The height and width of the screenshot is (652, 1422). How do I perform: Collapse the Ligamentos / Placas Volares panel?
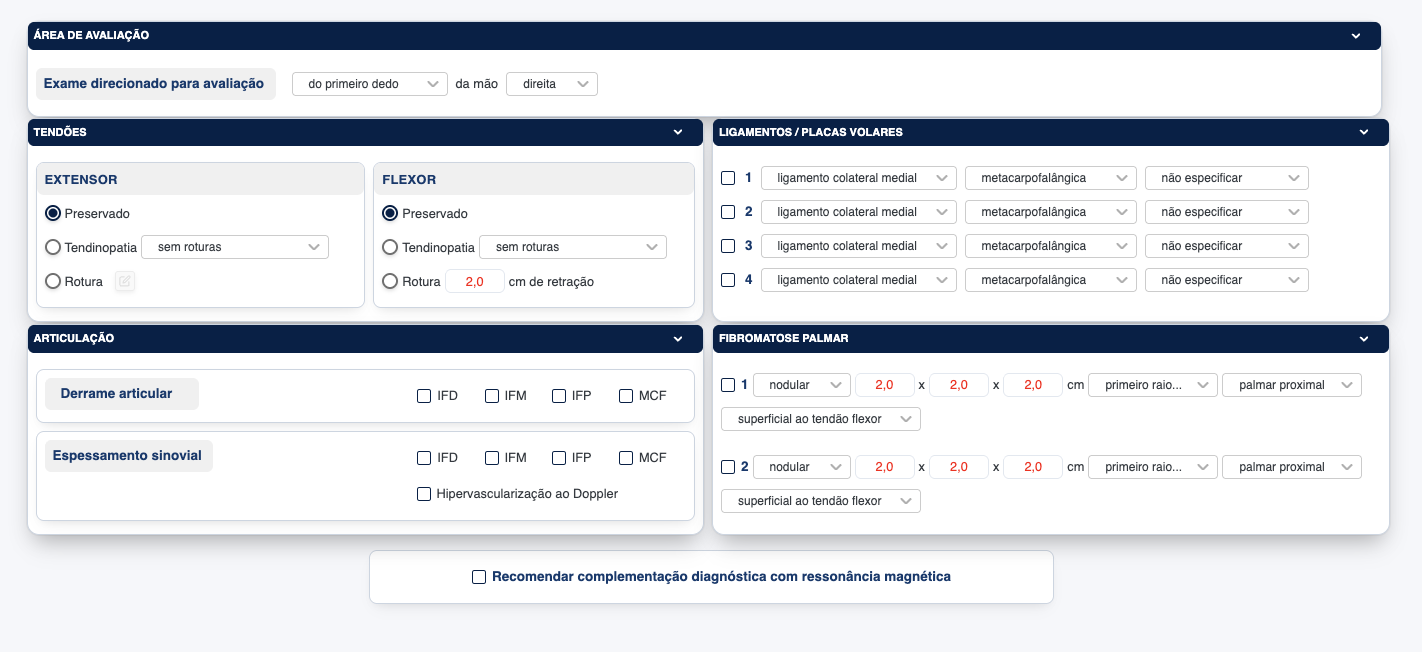[1364, 132]
